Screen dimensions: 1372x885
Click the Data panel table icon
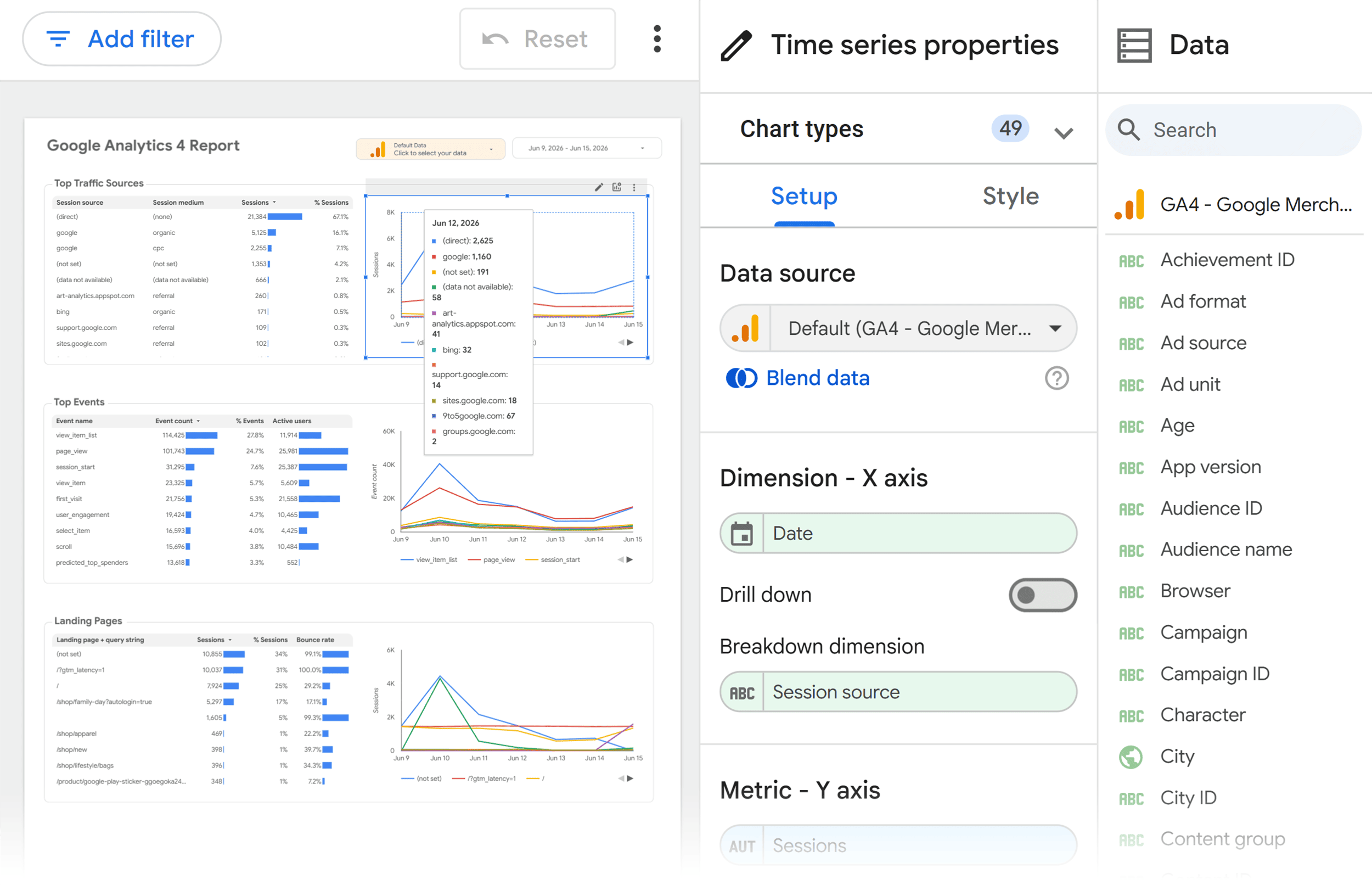point(1134,46)
